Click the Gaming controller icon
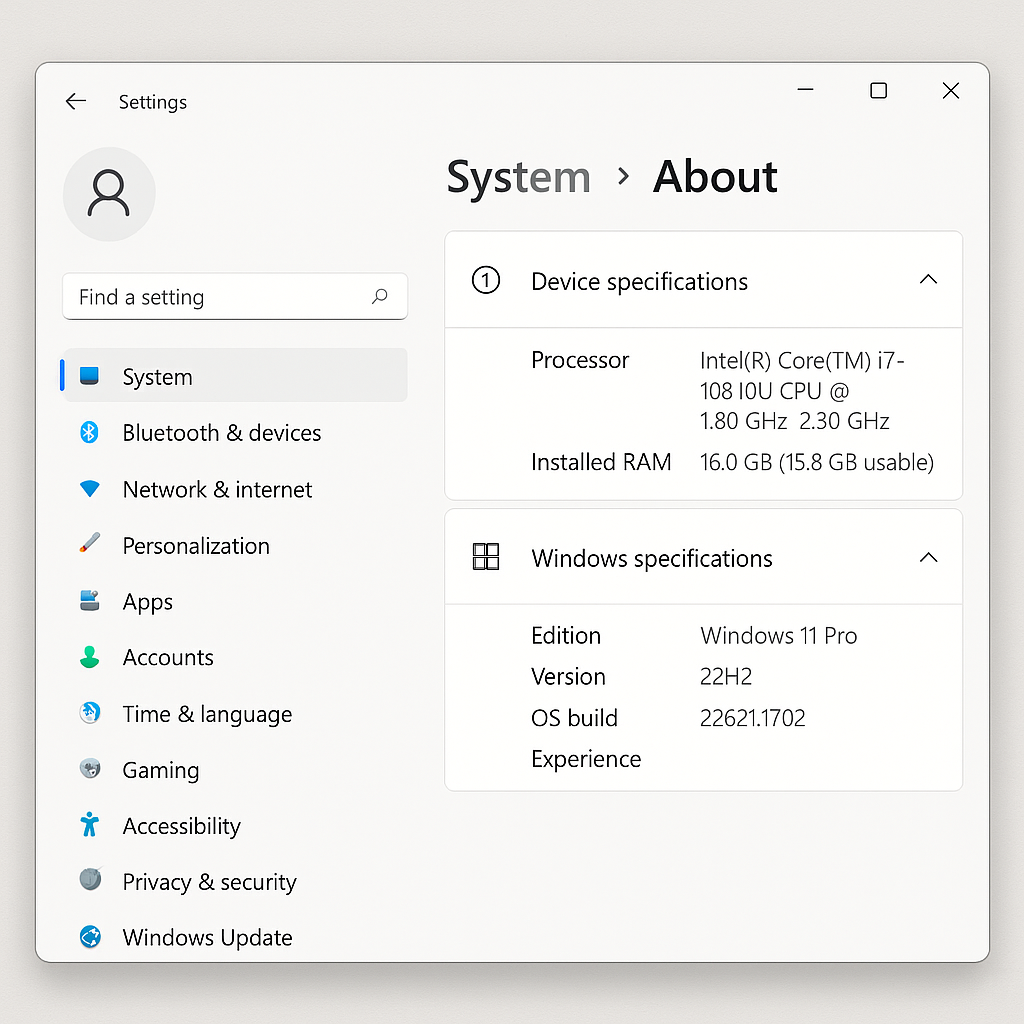This screenshot has width=1024, height=1024. [90, 769]
